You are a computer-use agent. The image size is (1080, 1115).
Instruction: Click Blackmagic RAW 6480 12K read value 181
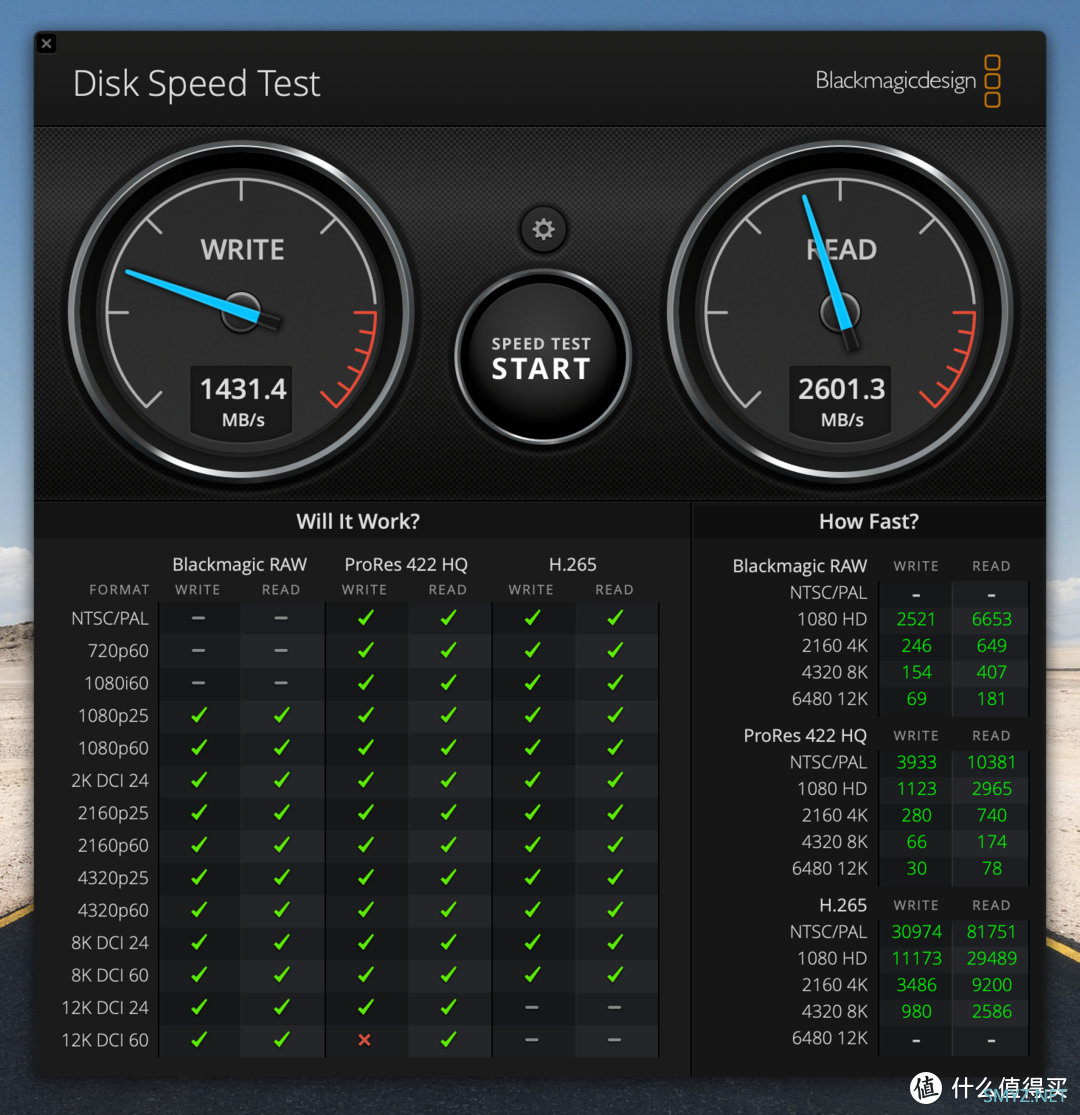[991, 699]
